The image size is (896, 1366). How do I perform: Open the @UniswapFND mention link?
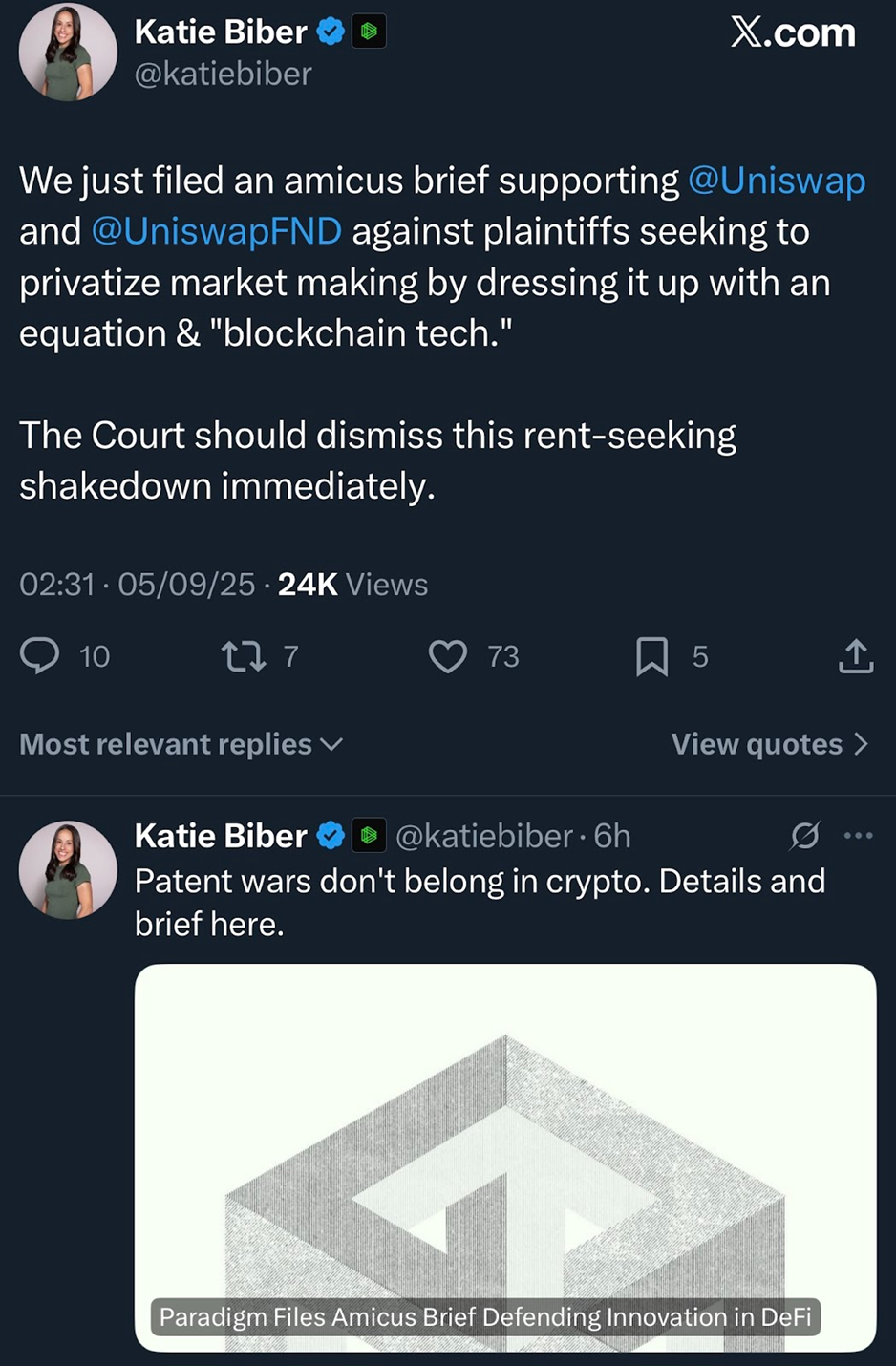(x=216, y=231)
